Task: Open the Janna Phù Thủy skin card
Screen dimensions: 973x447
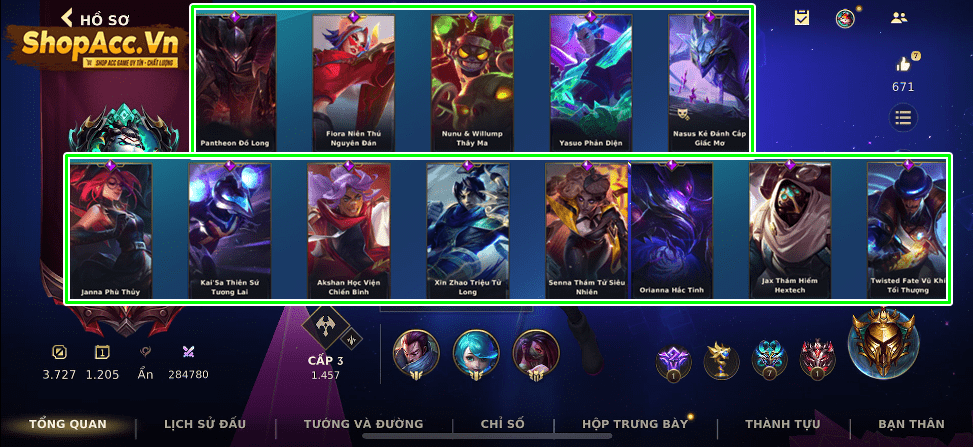Action: [x=110, y=230]
